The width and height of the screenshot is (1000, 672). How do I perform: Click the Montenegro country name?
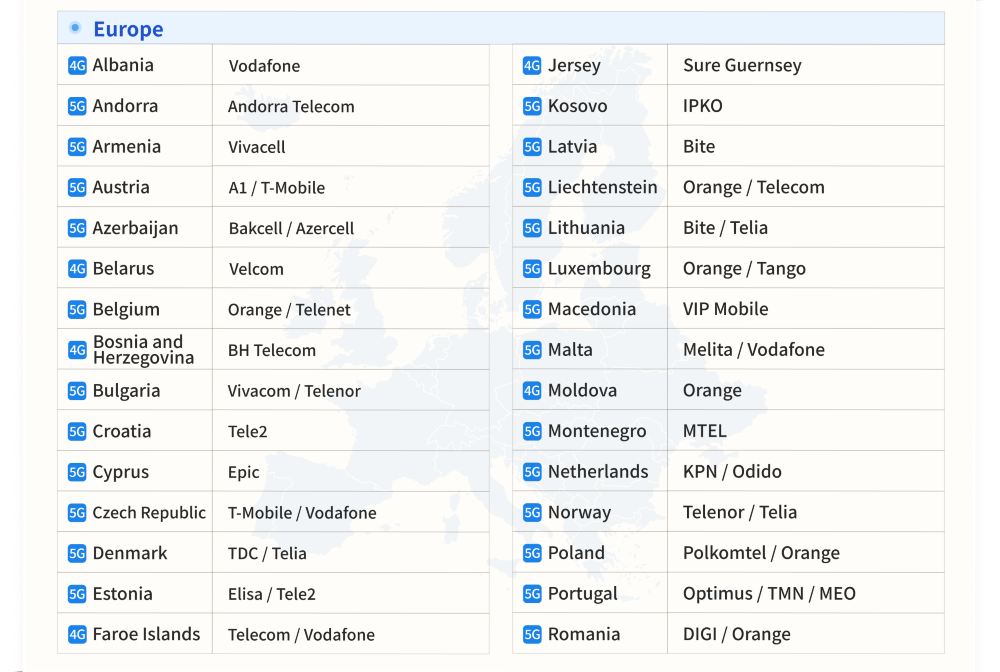pos(597,431)
